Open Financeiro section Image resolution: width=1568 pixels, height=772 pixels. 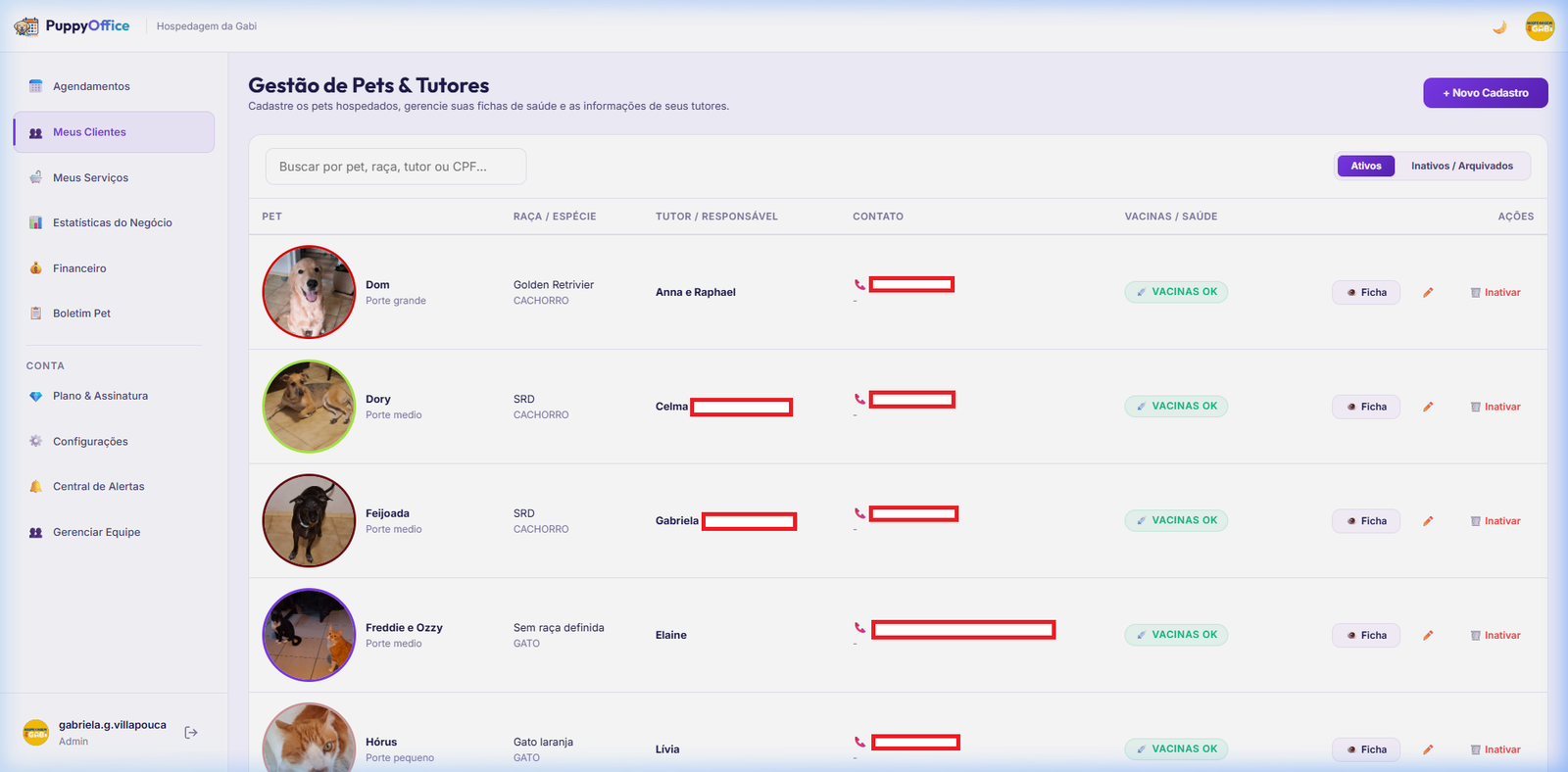114,268
